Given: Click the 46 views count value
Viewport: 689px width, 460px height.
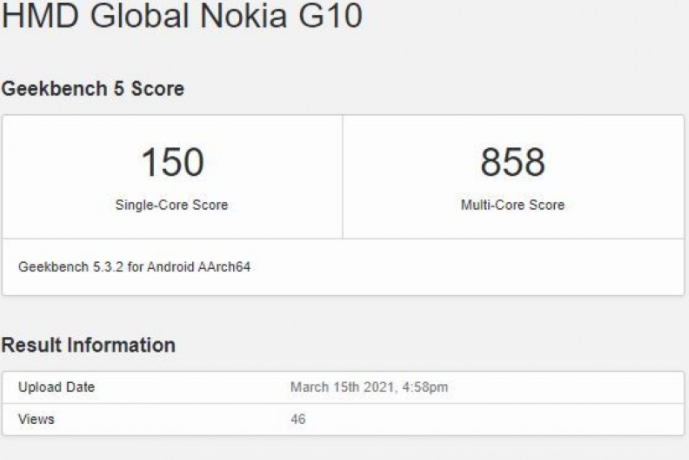Looking at the screenshot, I should coord(298,419).
